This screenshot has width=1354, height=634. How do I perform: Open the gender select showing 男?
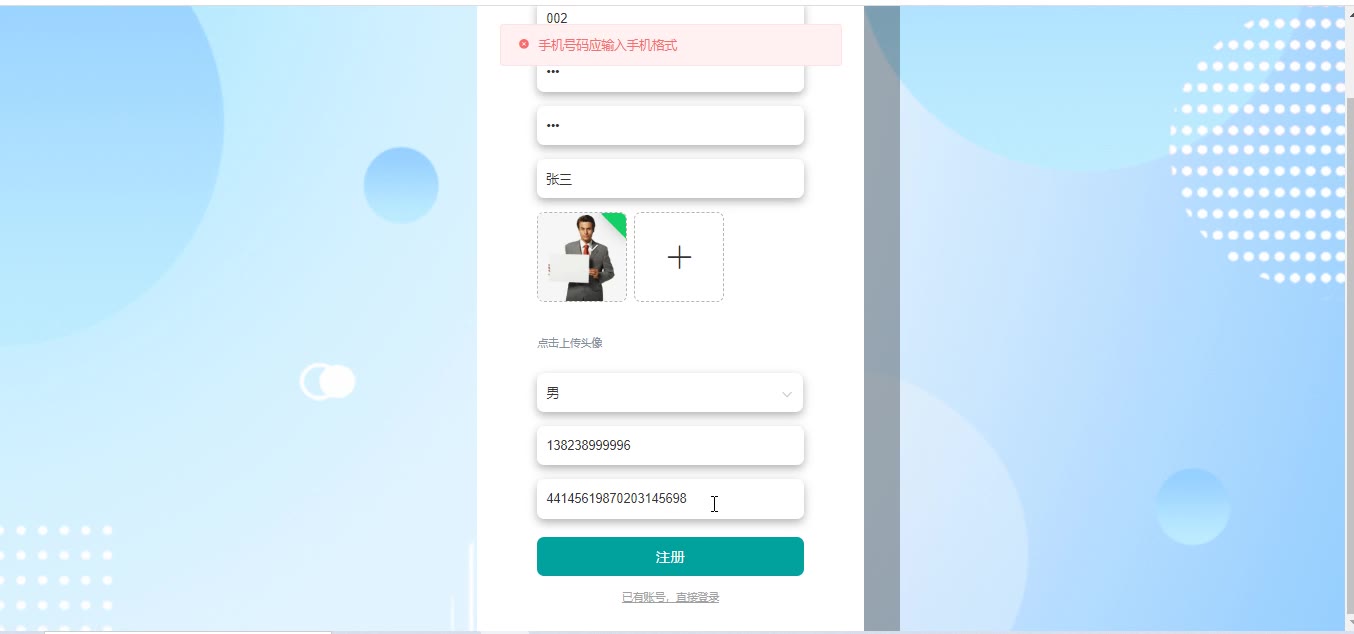(670, 393)
